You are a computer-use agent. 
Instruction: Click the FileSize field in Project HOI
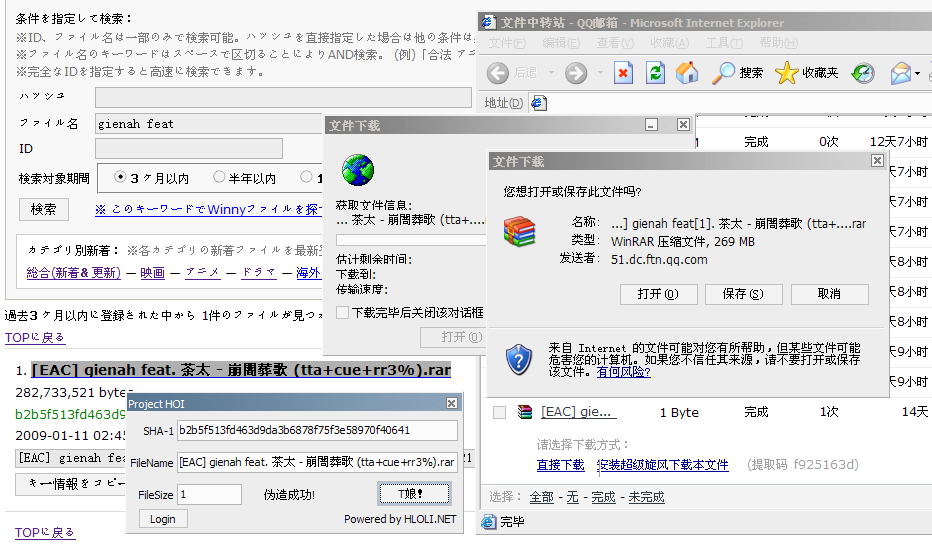(x=209, y=494)
